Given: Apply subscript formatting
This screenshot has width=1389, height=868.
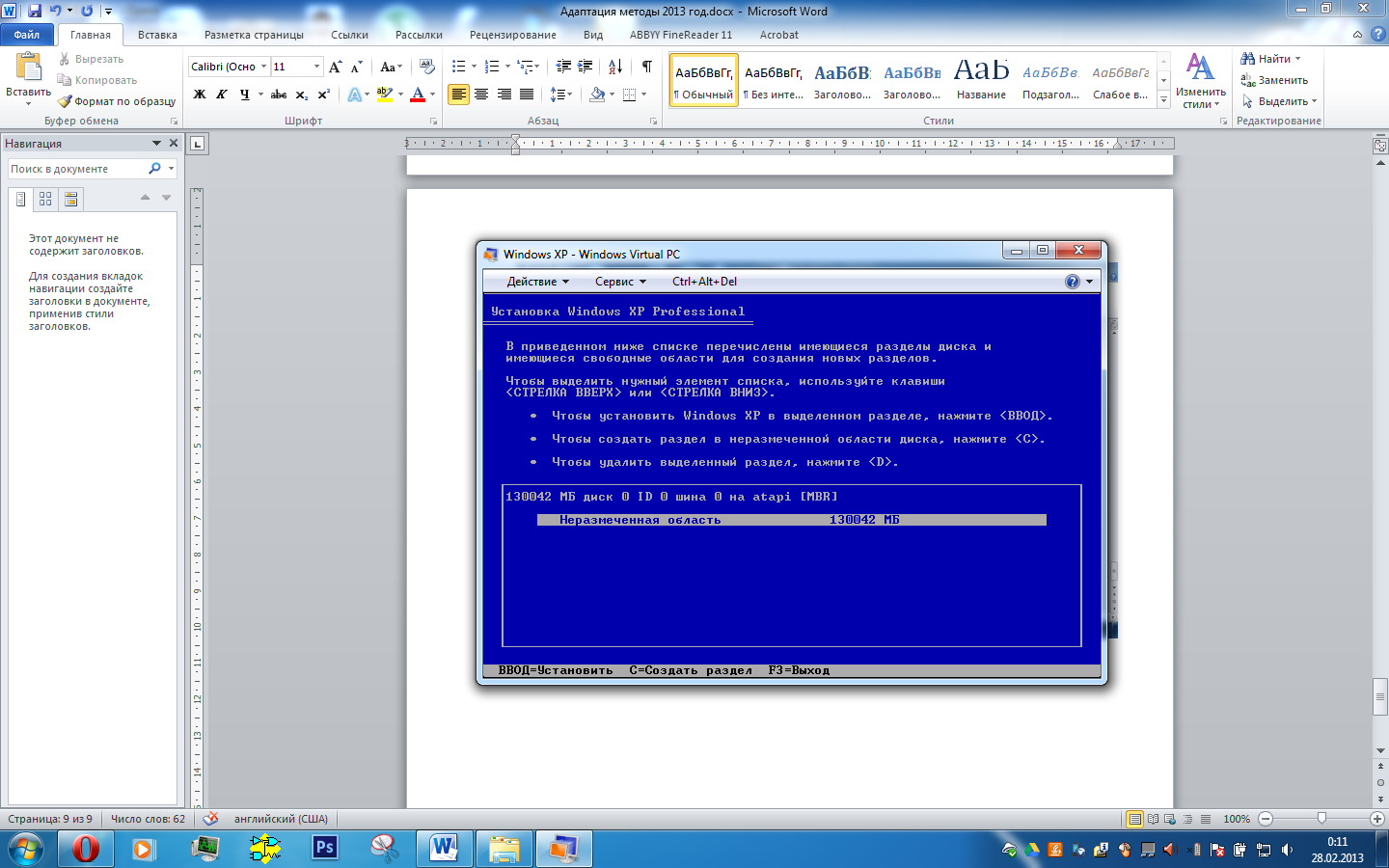Looking at the screenshot, I should [x=301, y=95].
